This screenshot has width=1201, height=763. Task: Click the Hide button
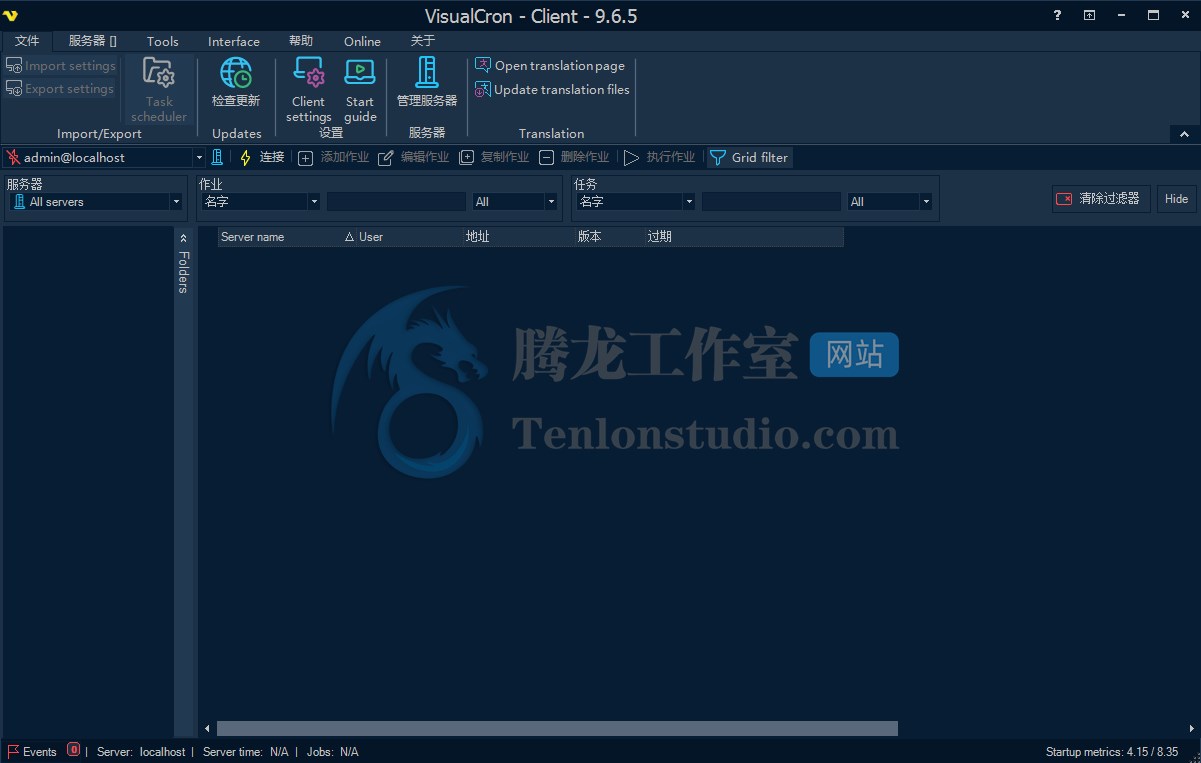[1177, 198]
